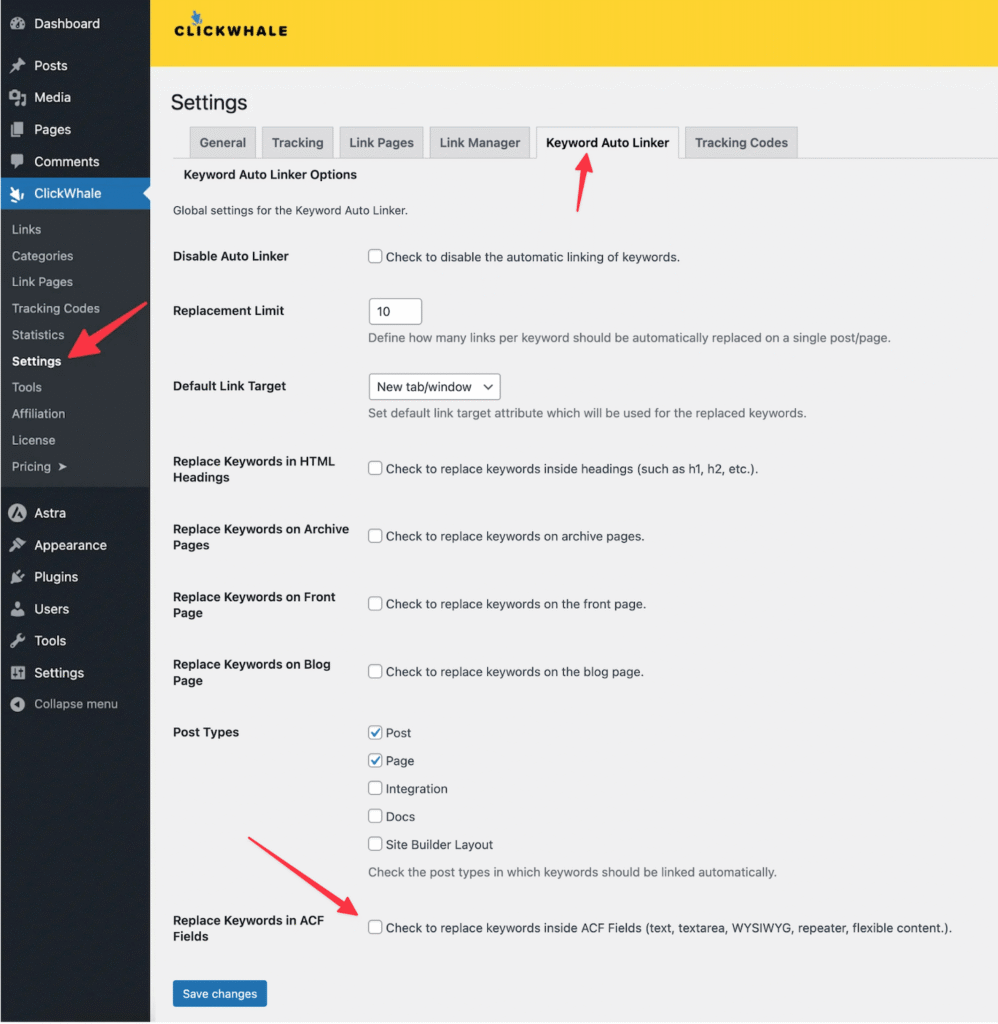
Task: Enable the Disable Auto Linker checkbox
Action: 375,256
